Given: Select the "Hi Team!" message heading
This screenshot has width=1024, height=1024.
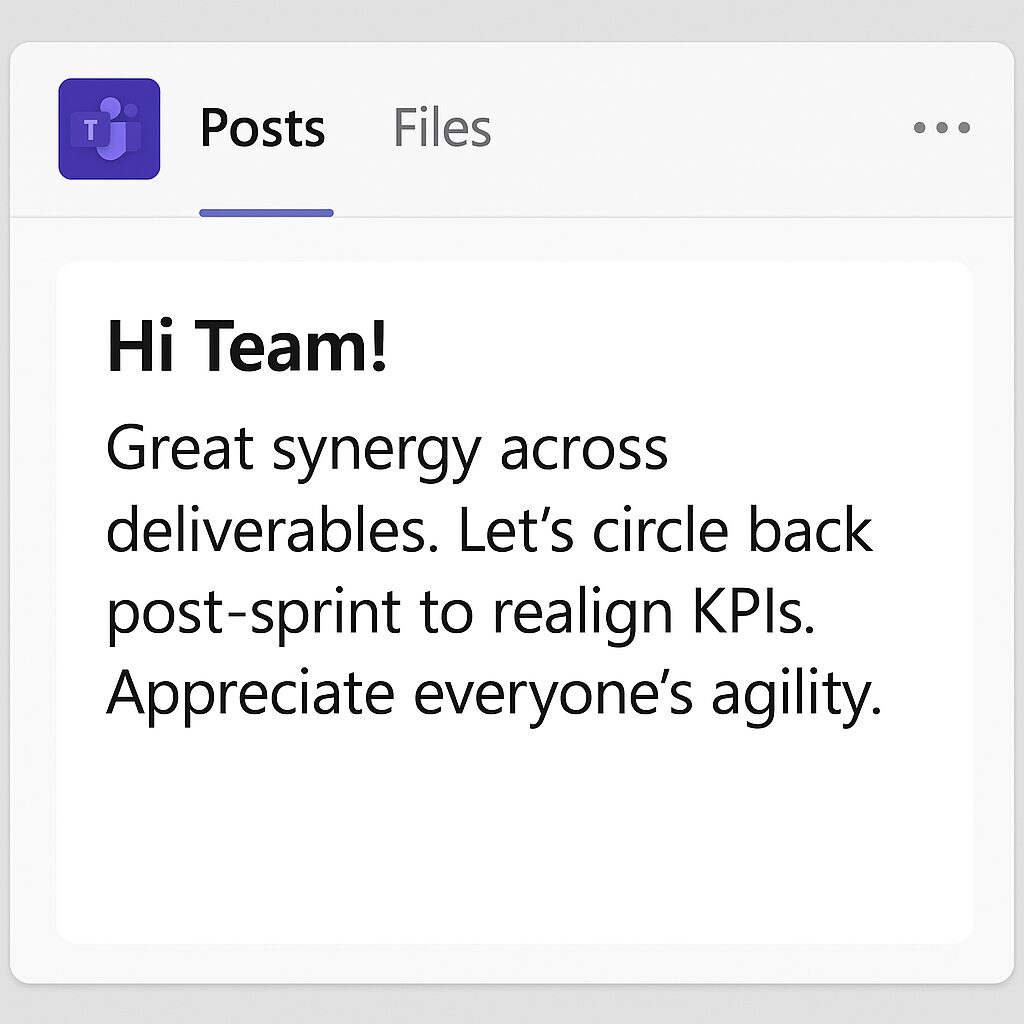Looking at the screenshot, I should pos(246,348).
